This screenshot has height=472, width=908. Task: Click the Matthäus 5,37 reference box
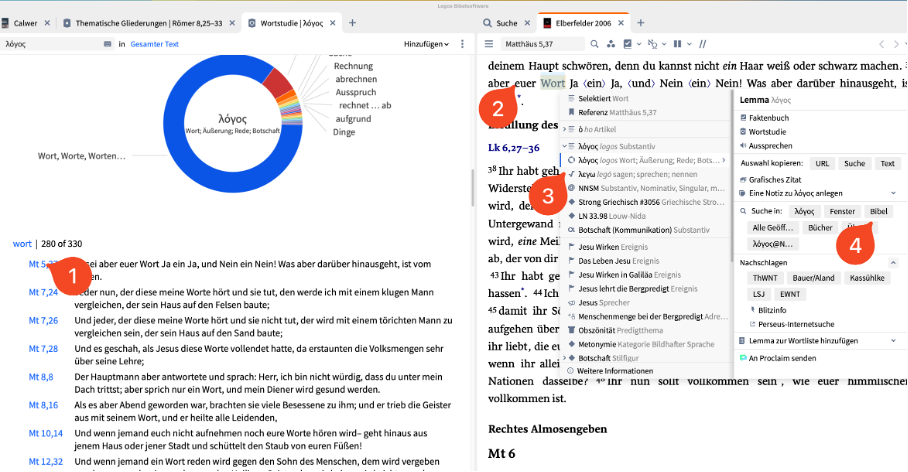pyautogui.click(x=543, y=44)
